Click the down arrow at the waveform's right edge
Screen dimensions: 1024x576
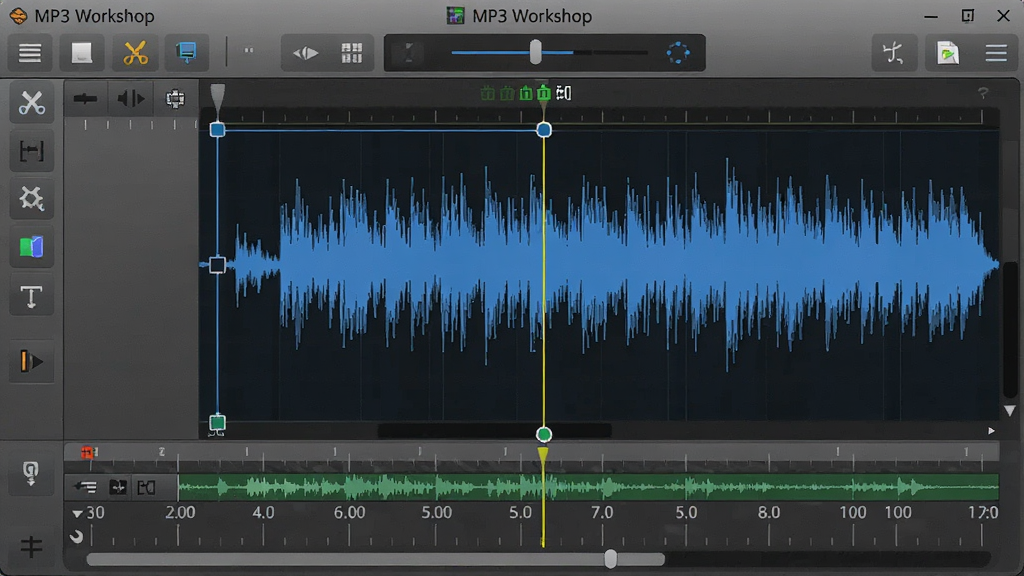point(1010,411)
